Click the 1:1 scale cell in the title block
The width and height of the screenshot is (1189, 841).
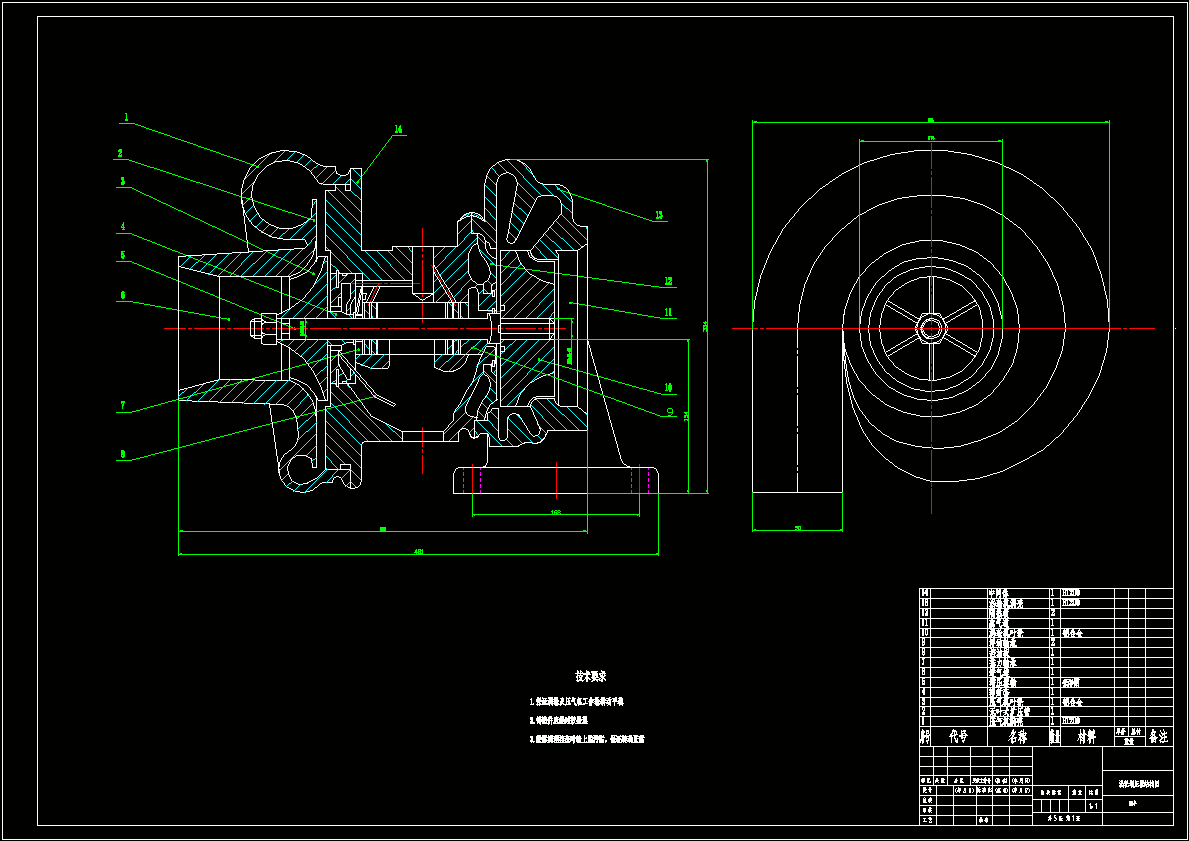[x=1093, y=806]
